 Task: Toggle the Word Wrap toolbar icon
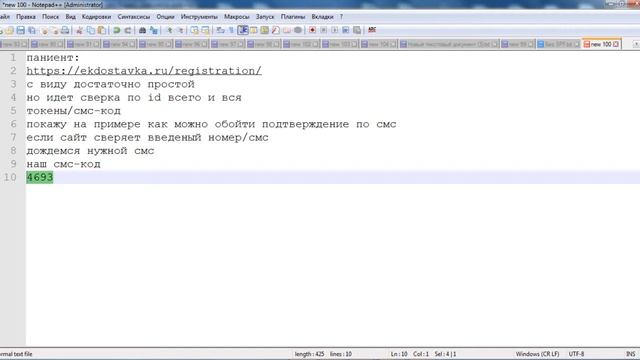(x=220, y=30)
